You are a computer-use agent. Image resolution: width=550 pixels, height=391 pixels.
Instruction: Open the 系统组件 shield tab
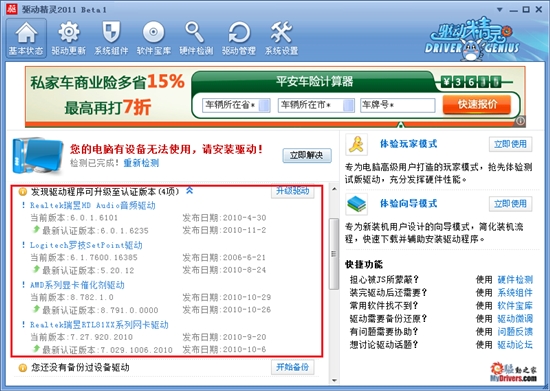coord(111,38)
